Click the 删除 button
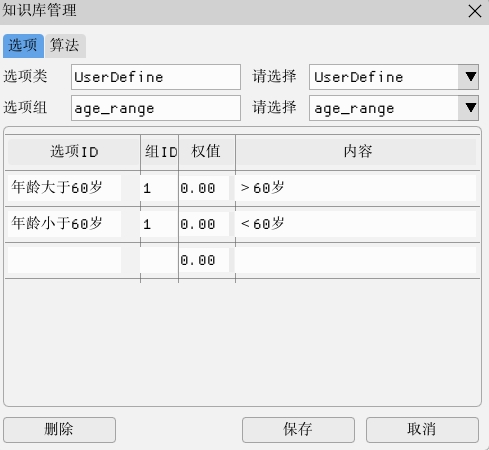Screen dimensions: 489x450 click(60, 430)
